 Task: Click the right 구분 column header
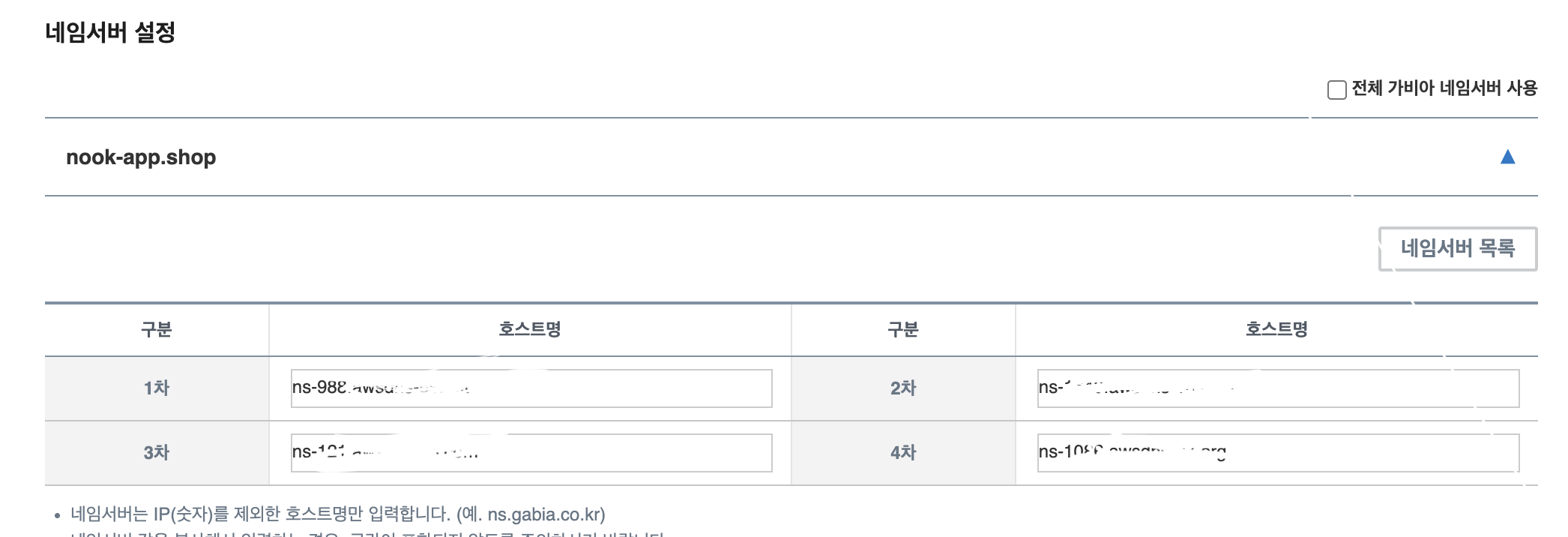point(903,329)
